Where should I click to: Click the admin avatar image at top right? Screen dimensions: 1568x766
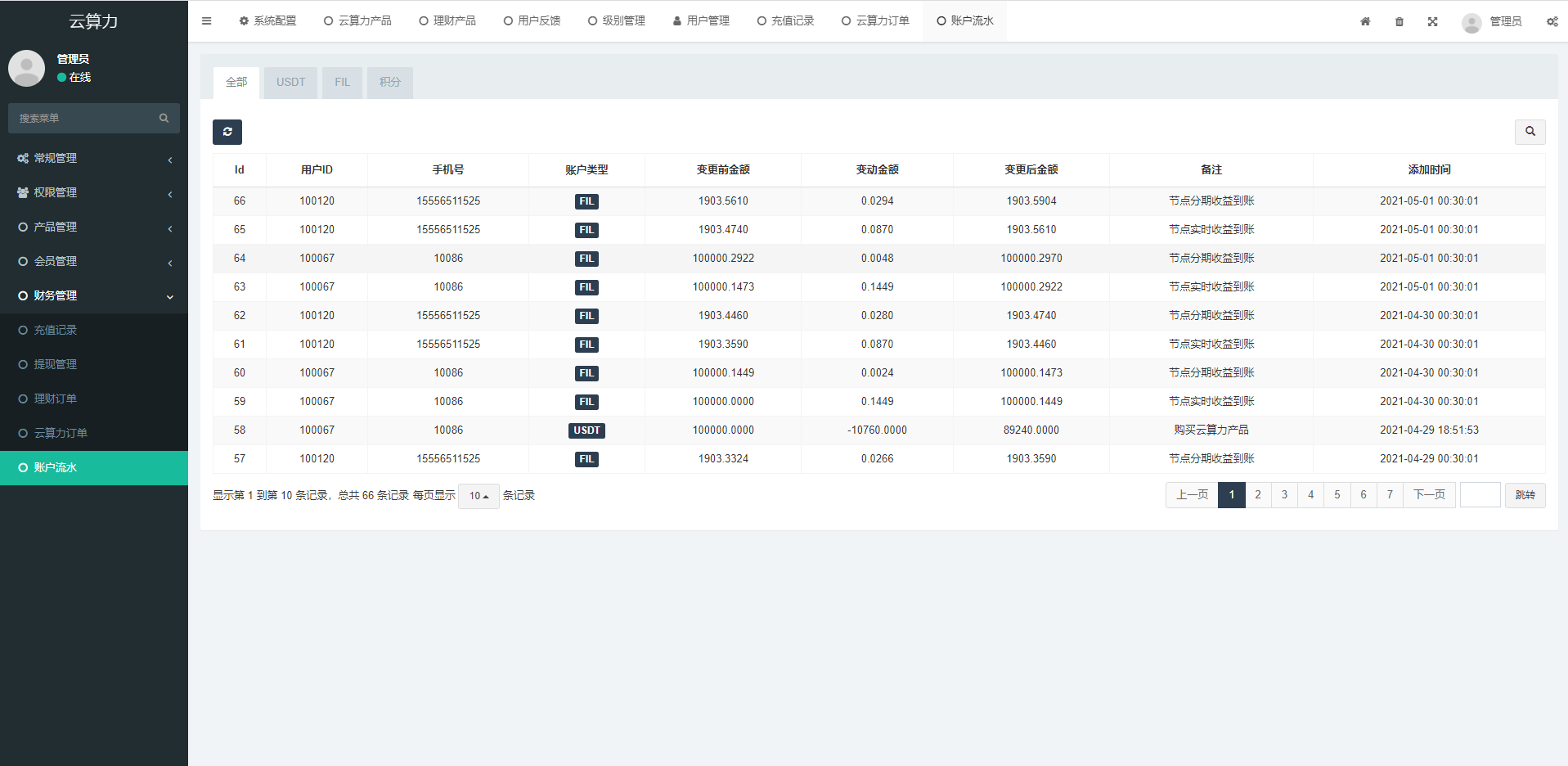(x=1471, y=22)
